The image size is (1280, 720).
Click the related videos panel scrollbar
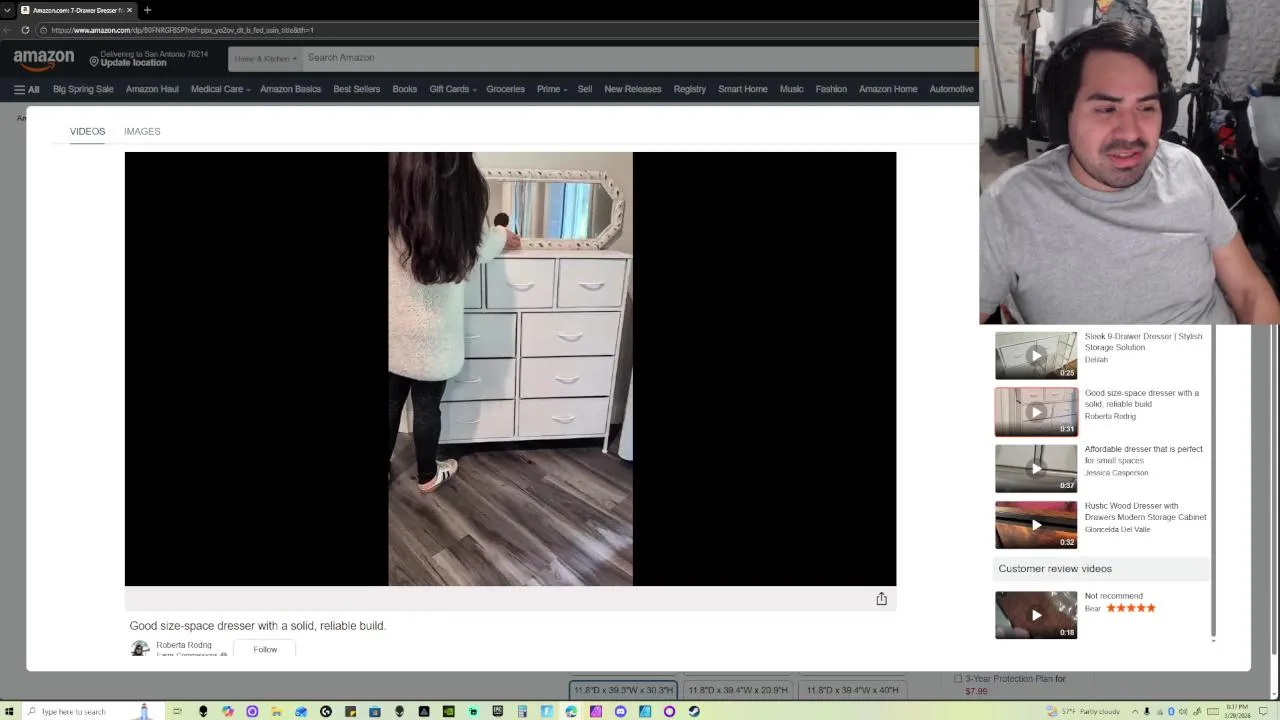[x=1214, y=480]
